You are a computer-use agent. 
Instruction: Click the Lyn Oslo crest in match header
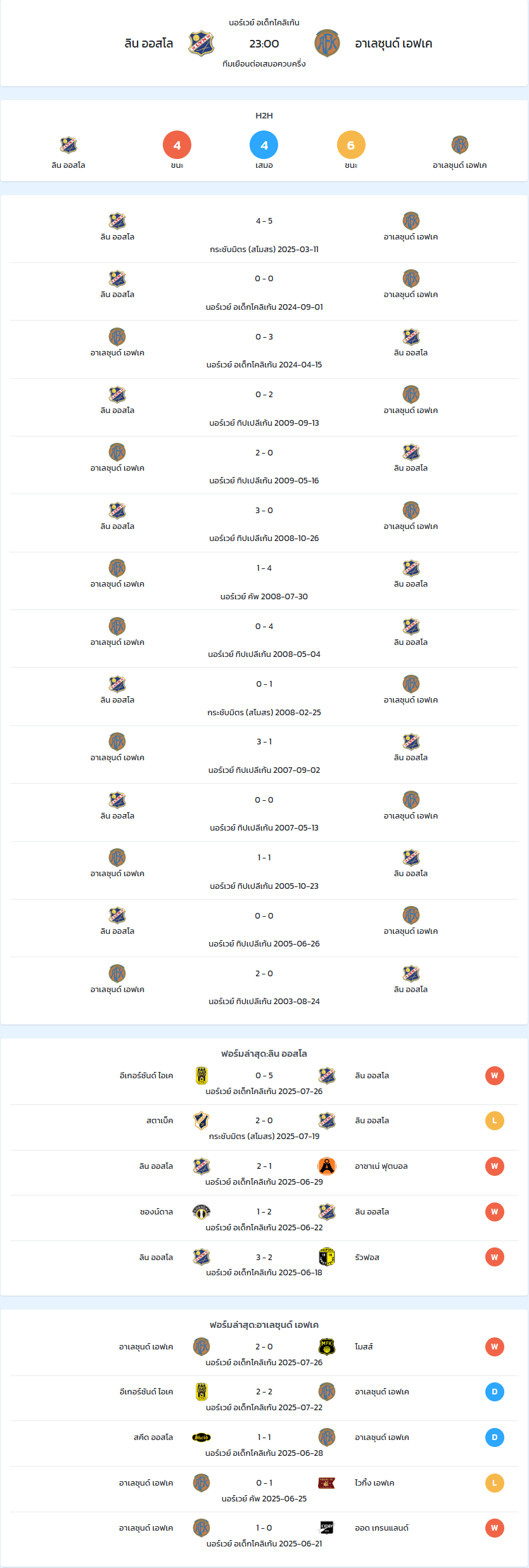pos(201,43)
